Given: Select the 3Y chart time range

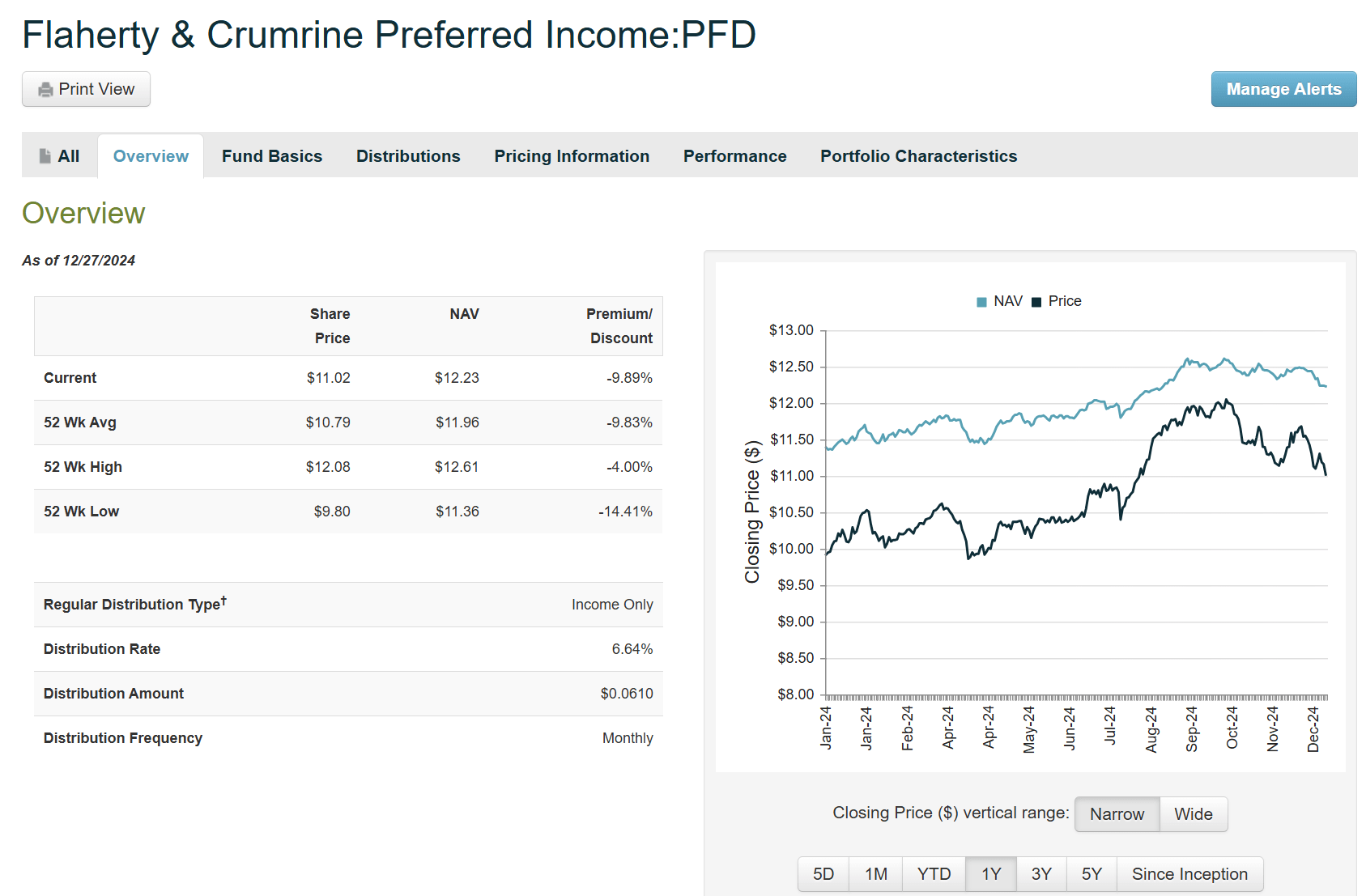Looking at the screenshot, I should [x=1041, y=874].
